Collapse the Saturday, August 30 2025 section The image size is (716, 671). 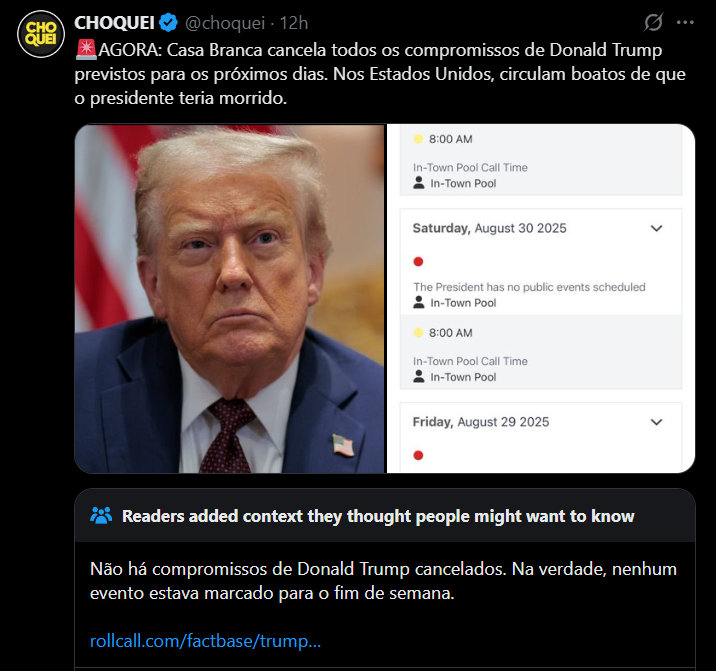pyautogui.click(x=656, y=228)
